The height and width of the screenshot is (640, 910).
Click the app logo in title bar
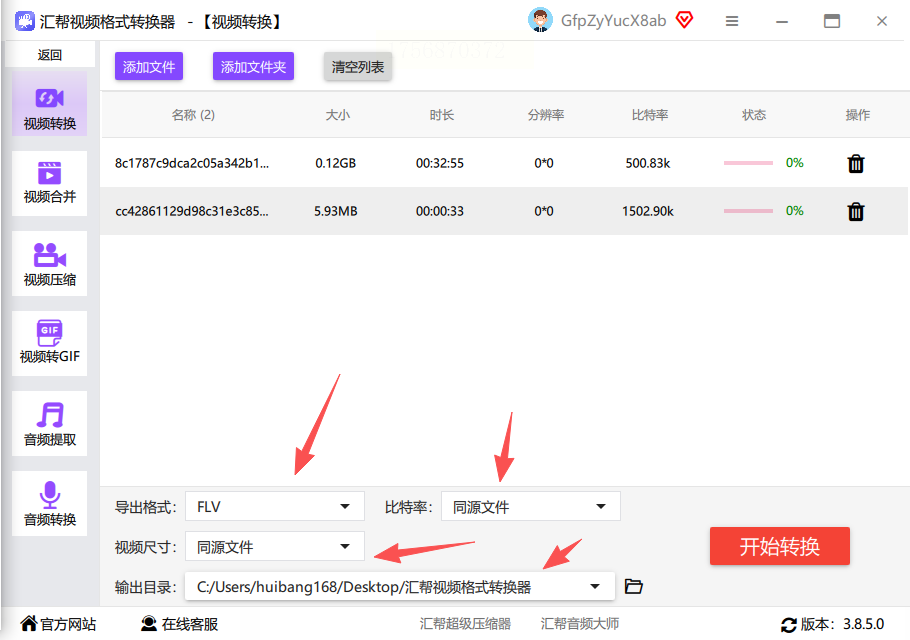click(x=24, y=21)
